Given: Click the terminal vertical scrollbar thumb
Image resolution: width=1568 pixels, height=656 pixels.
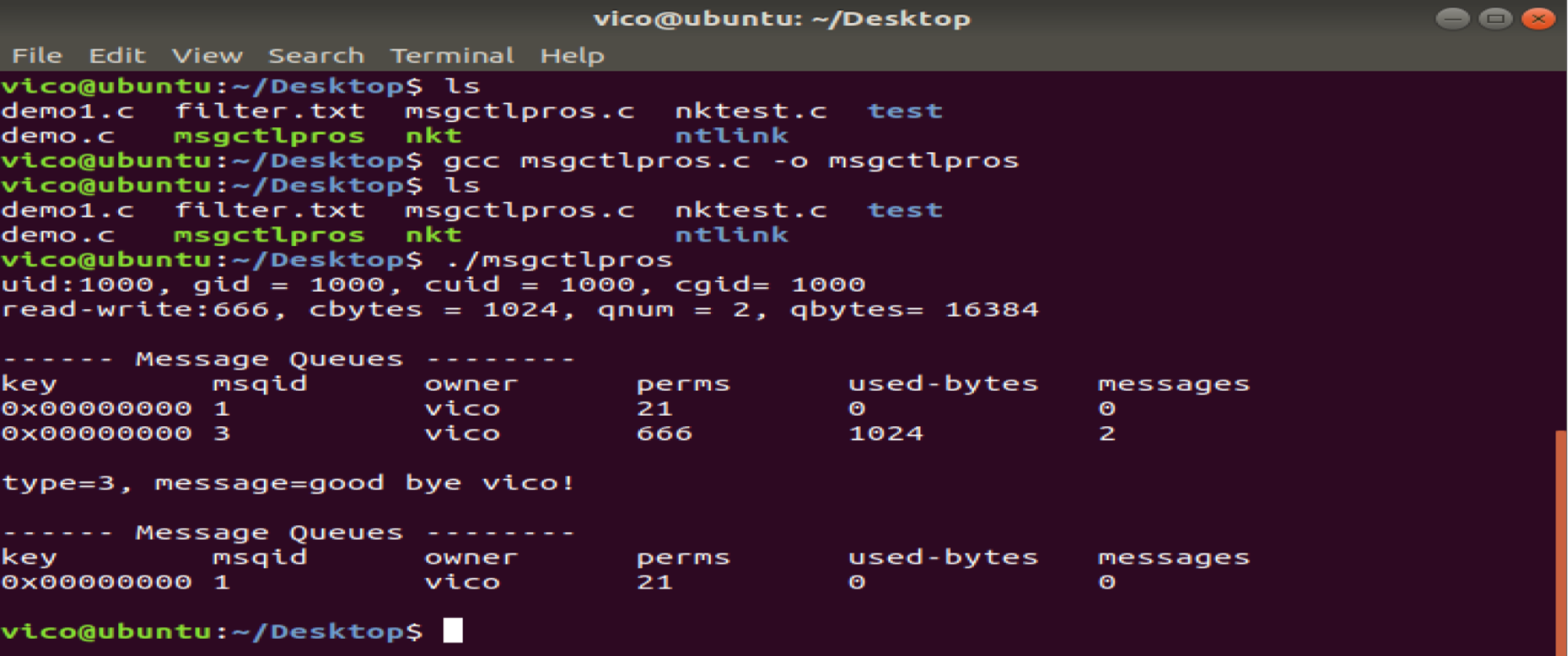Looking at the screenshot, I should pos(1561,543).
